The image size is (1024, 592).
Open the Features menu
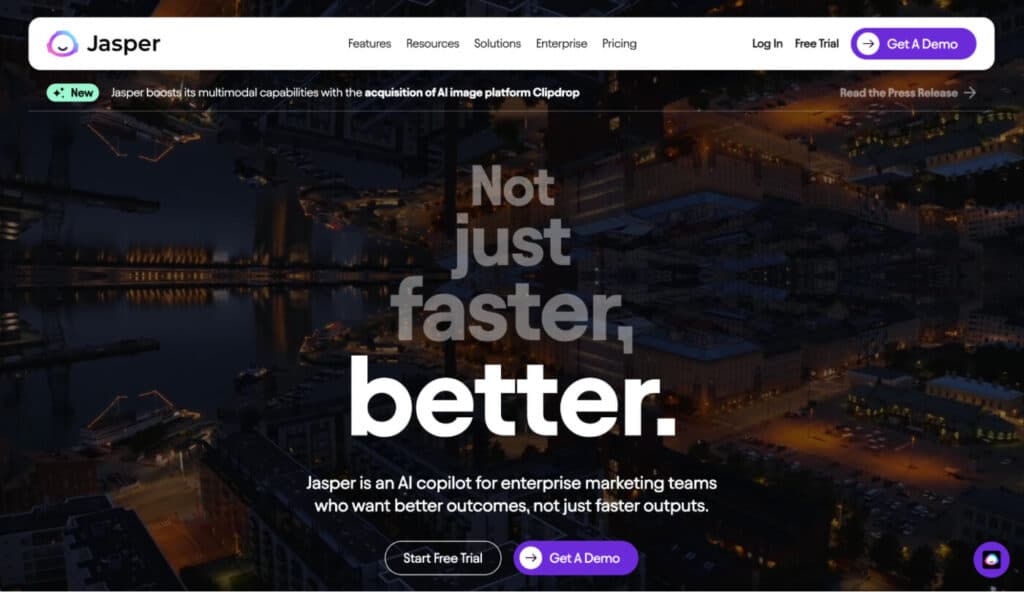(369, 44)
